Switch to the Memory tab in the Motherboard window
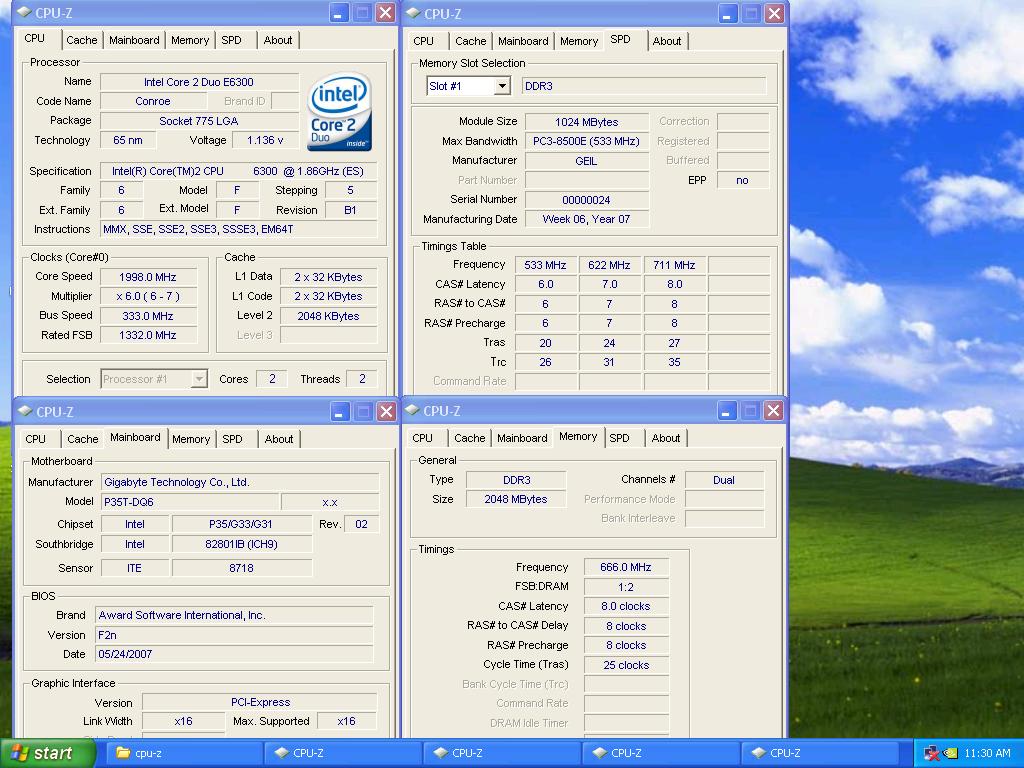This screenshot has width=1024, height=768. 191,439
